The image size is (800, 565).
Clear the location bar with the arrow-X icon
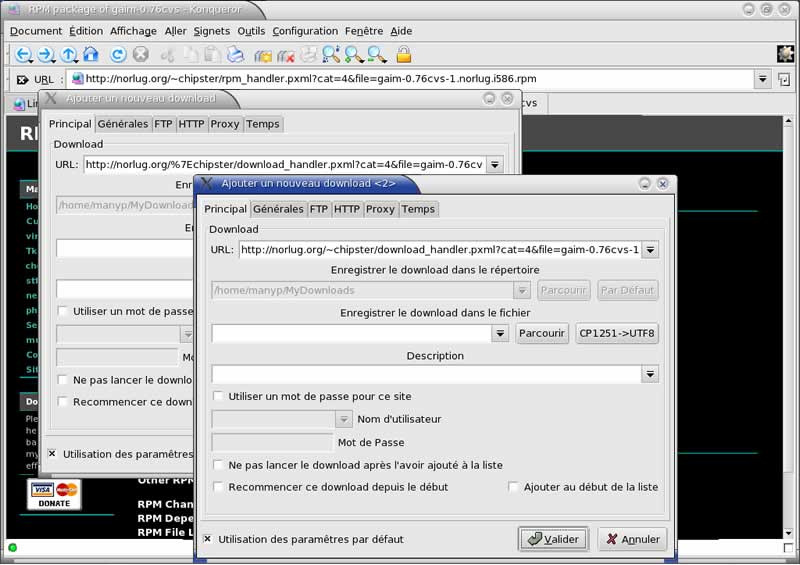coord(22,80)
